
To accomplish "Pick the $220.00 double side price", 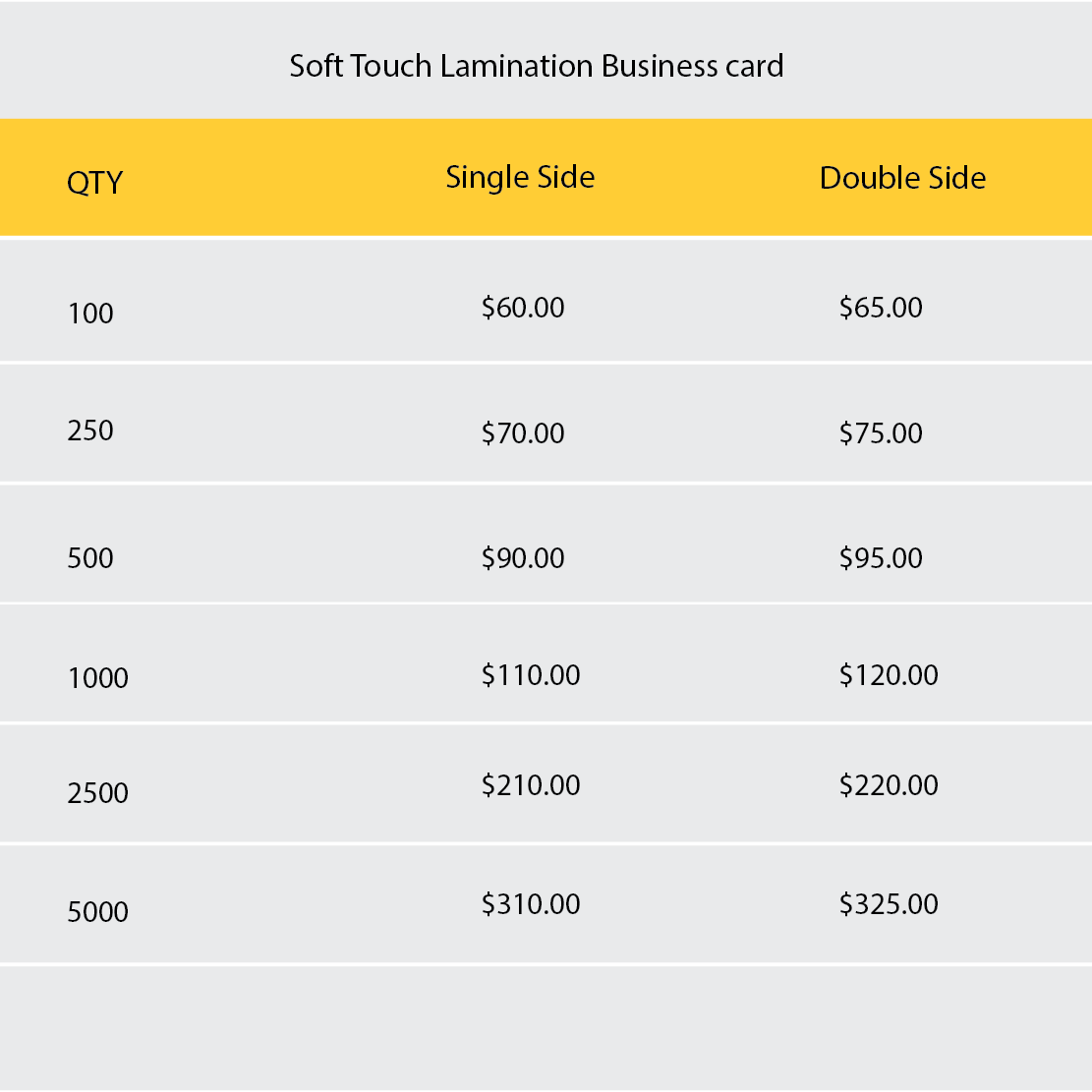I will (889, 785).
